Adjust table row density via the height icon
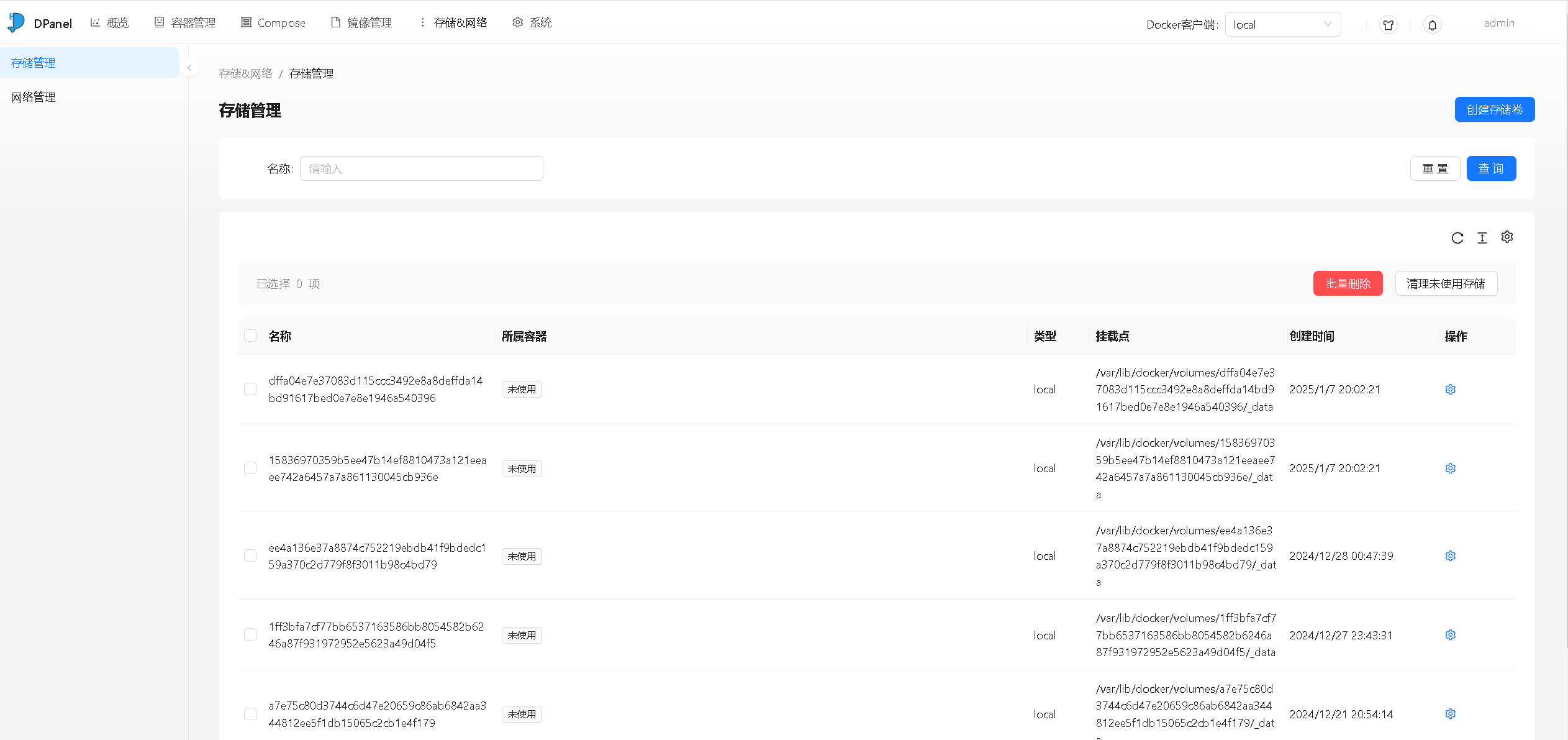The image size is (1568, 740). click(1482, 237)
